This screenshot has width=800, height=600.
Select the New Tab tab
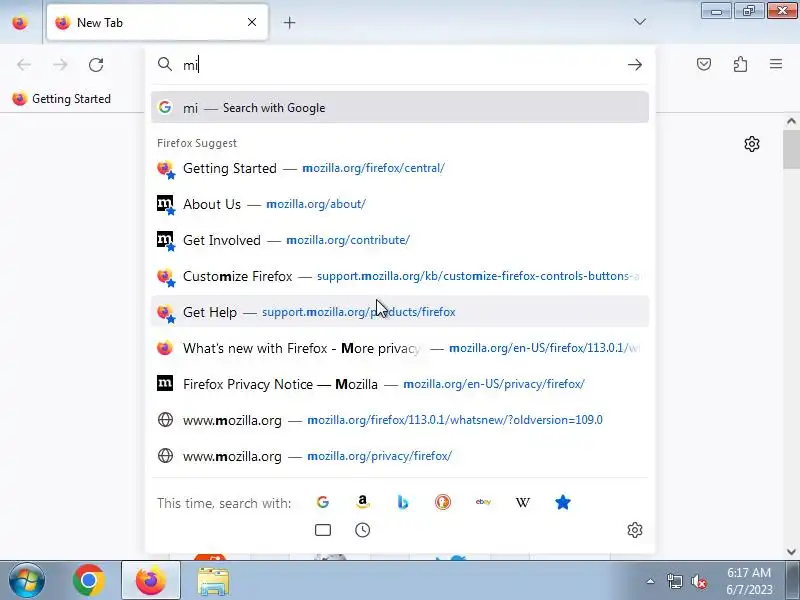tap(157, 22)
